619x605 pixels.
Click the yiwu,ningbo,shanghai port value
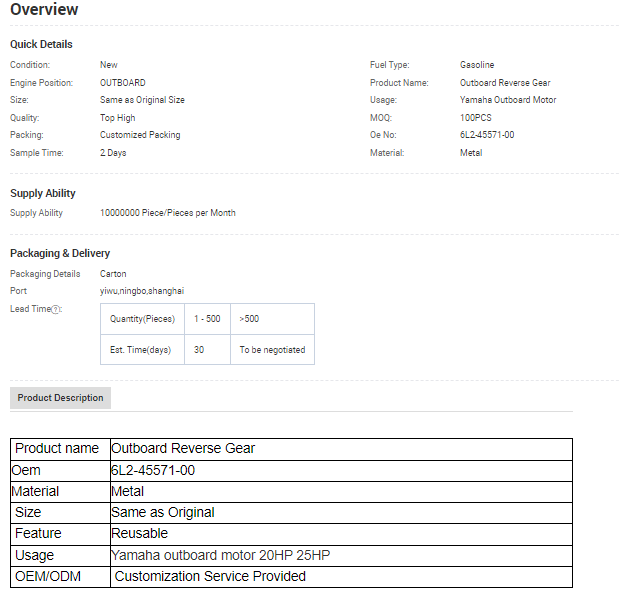[x=142, y=291]
